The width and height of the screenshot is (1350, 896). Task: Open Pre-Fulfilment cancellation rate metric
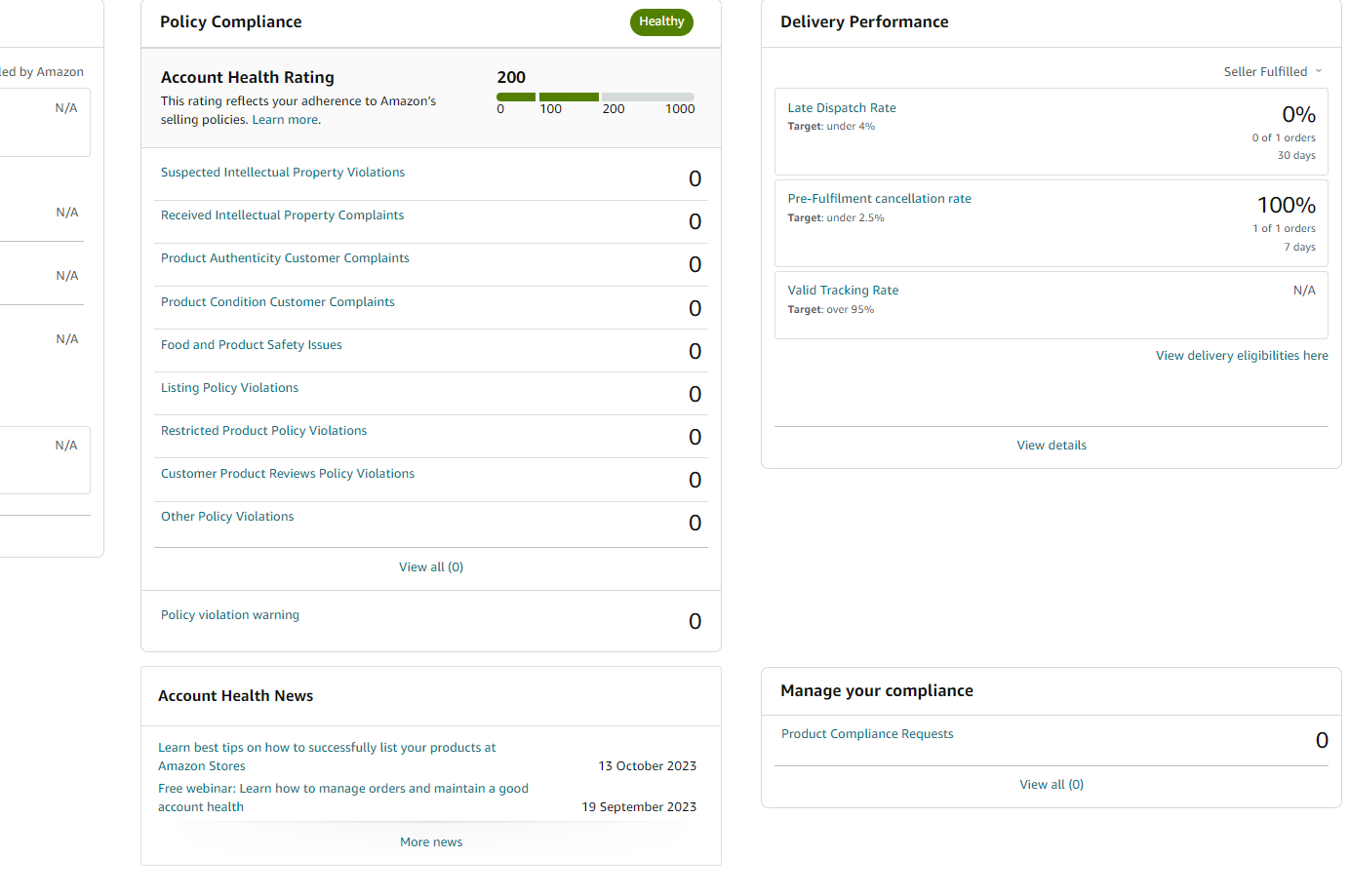[880, 199]
